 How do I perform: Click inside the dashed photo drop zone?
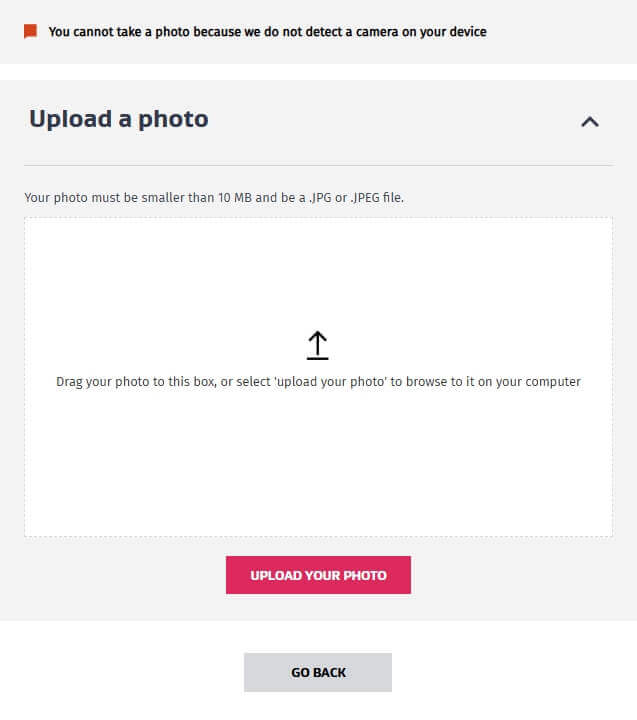pyautogui.click(x=318, y=460)
